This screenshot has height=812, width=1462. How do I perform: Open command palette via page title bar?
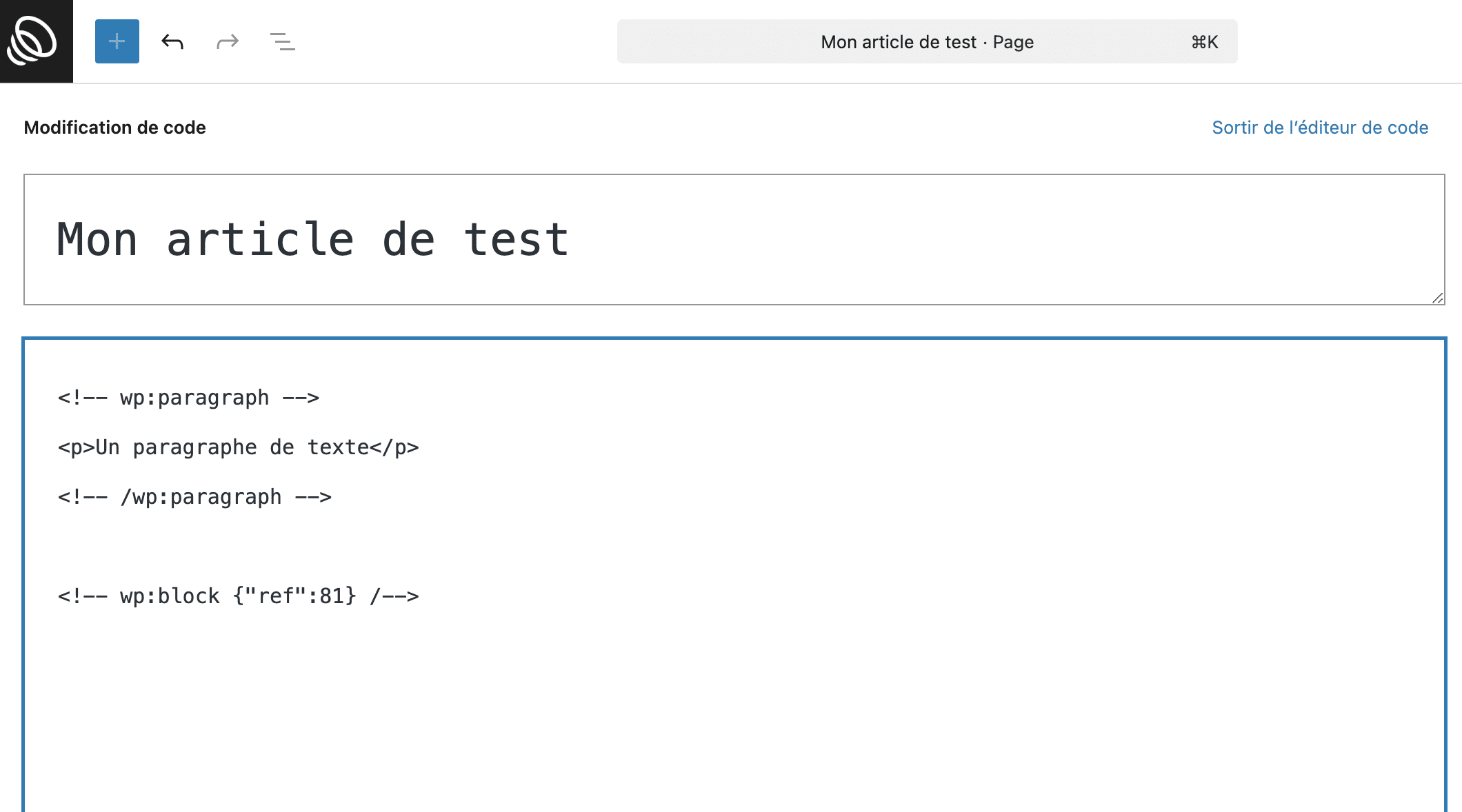point(927,41)
